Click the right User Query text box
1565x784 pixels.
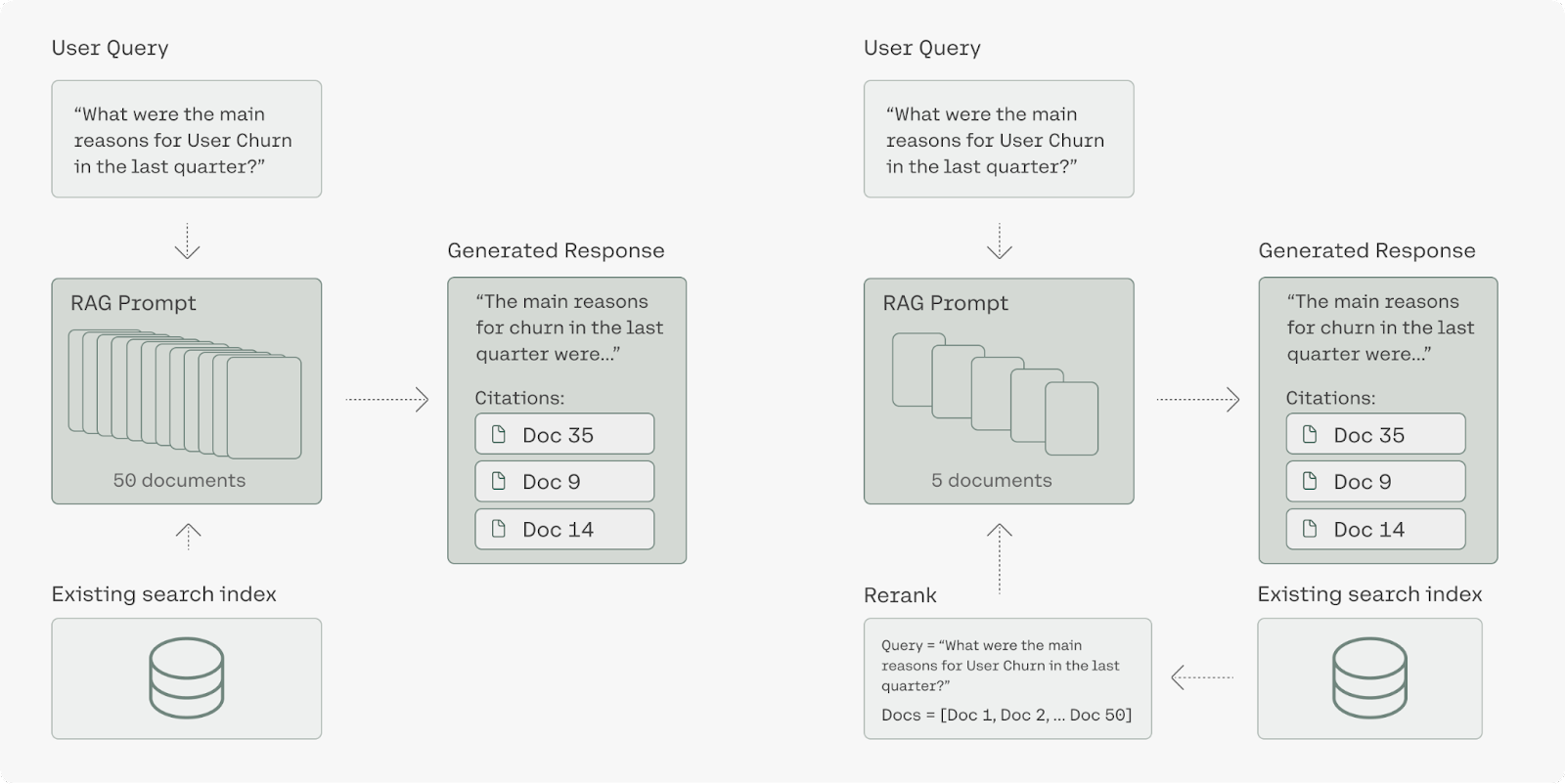tap(999, 139)
